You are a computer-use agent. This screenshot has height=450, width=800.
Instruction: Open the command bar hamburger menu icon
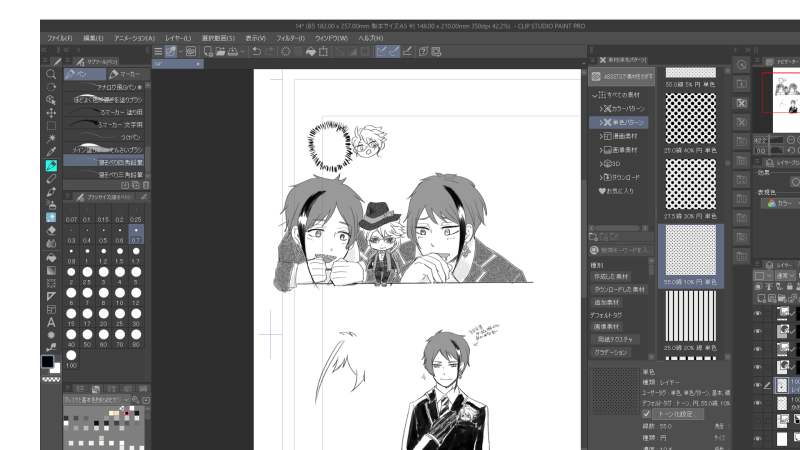click(158, 51)
